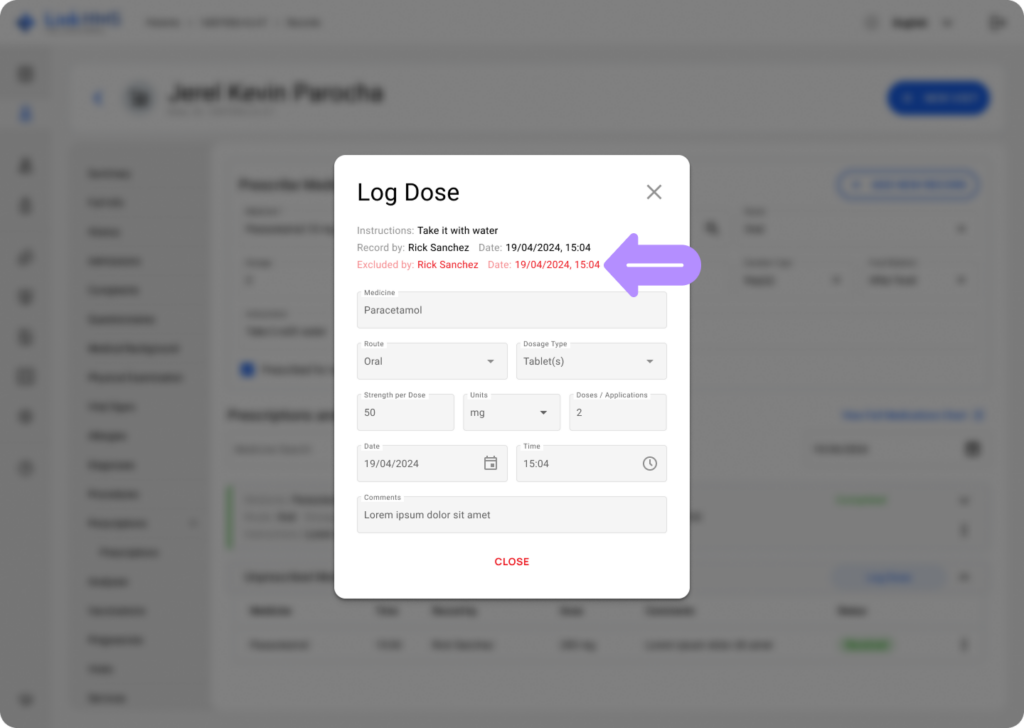Image resolution: width=1024 pixels, height=728 pixels.
Task: Open the calendar picker in Date field
Action: click(x=490, y=463)
